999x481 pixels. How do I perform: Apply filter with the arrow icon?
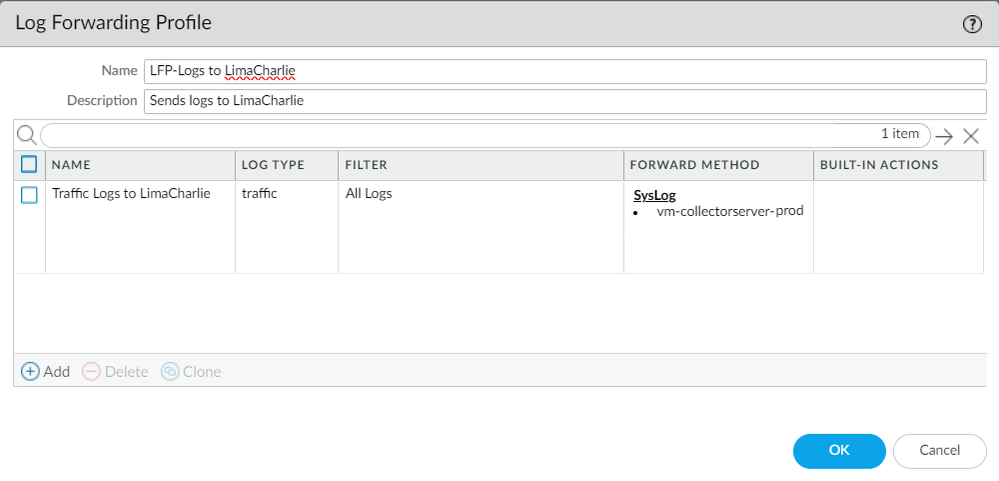pos(943,136)
